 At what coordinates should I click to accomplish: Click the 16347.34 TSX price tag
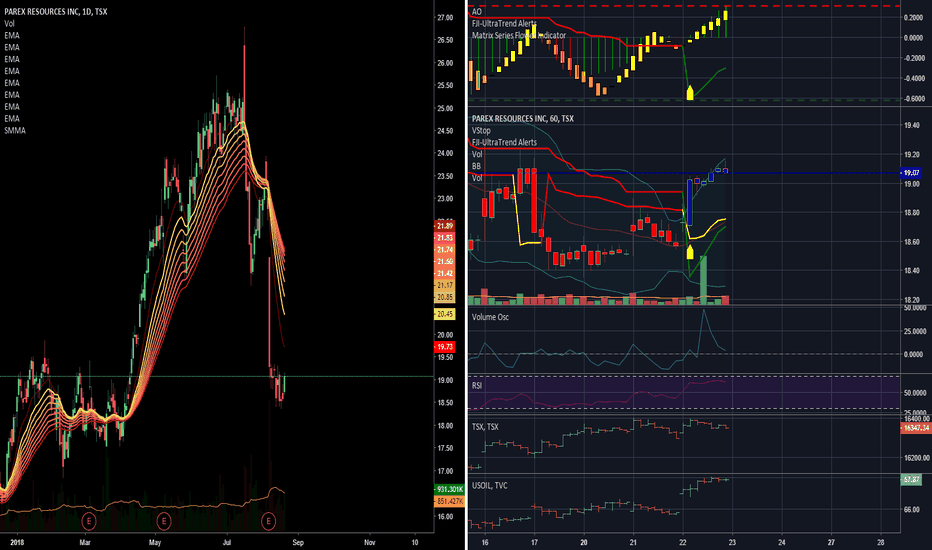click(916, 428)
